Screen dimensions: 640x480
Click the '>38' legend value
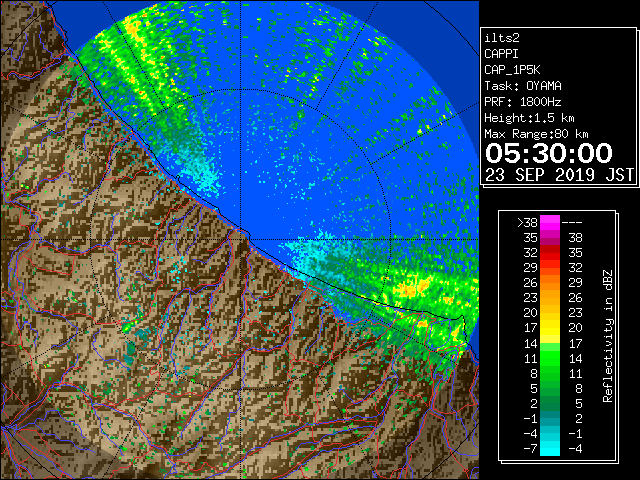[x=527, y=223]
